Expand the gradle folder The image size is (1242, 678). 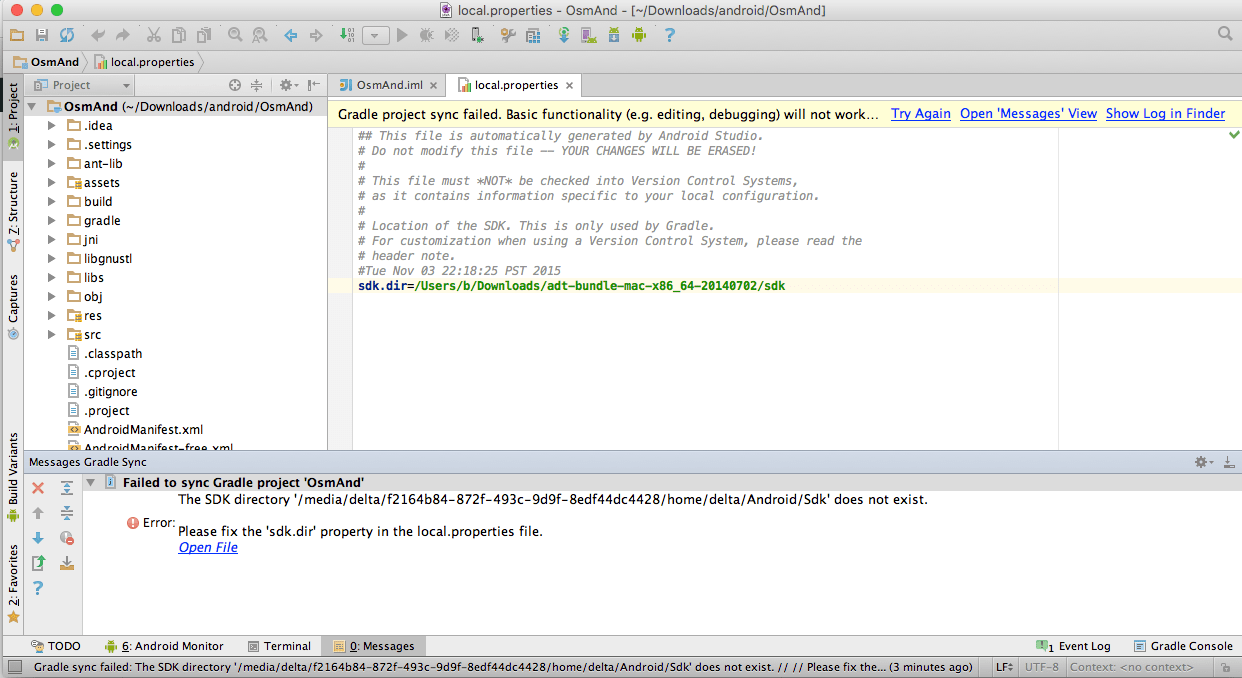point(52,221)
